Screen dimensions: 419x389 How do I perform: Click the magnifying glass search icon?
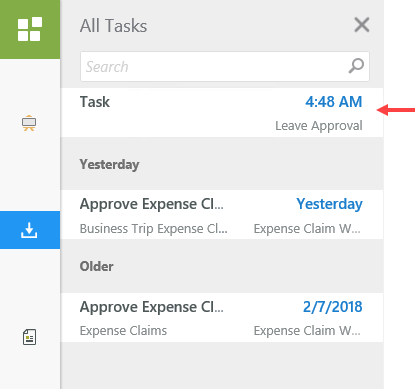tap(356, 66)
